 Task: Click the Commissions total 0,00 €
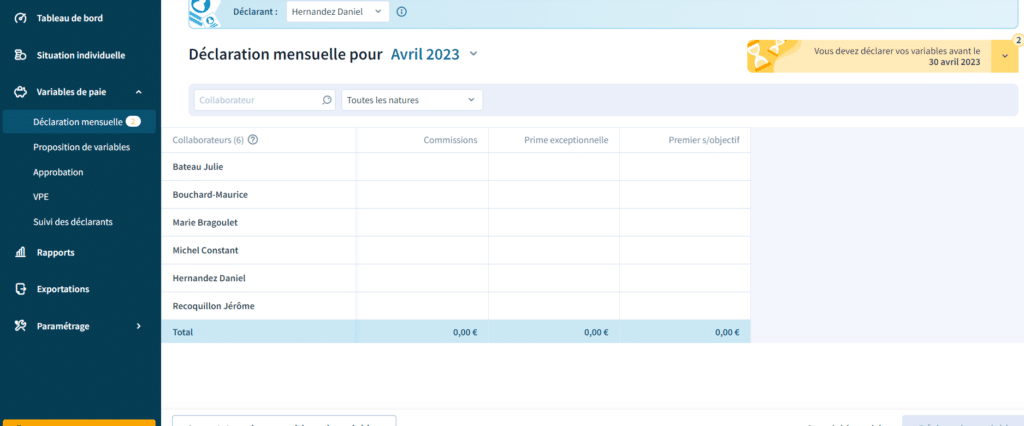(x=465, y=332)
